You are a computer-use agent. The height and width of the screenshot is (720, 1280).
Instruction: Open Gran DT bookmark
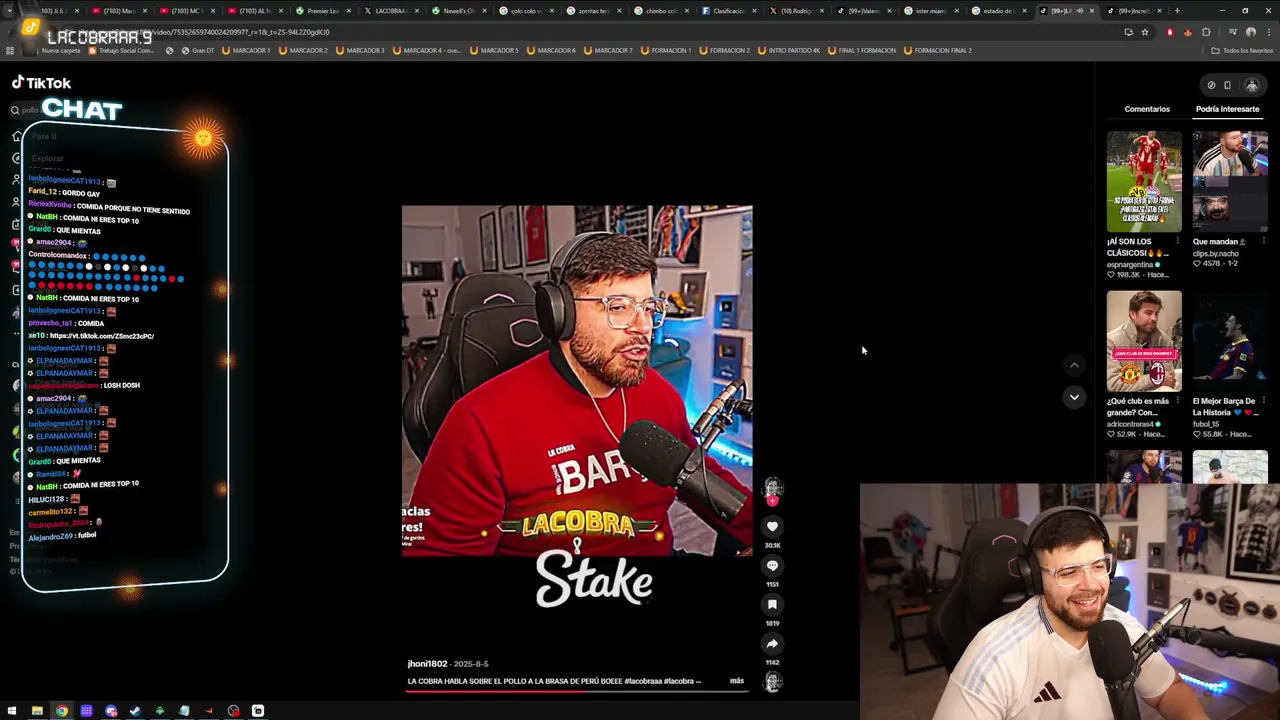pyautogui.click(x=196, y=50)
